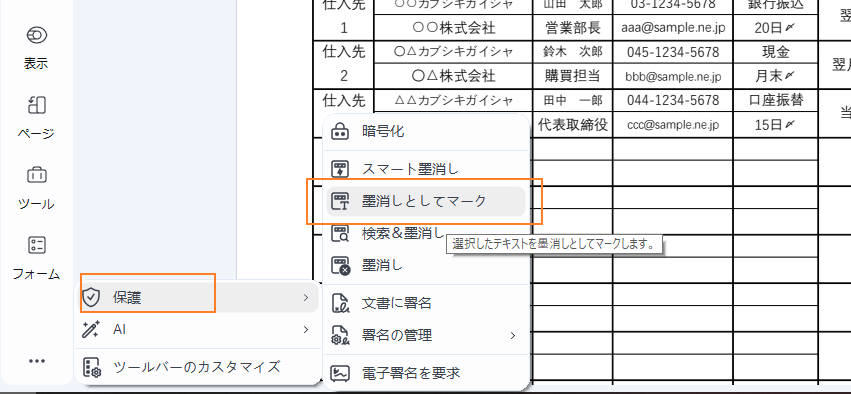851x394 pixels.
Task: Click the cell 20日〆
Action: coord(776,28)
